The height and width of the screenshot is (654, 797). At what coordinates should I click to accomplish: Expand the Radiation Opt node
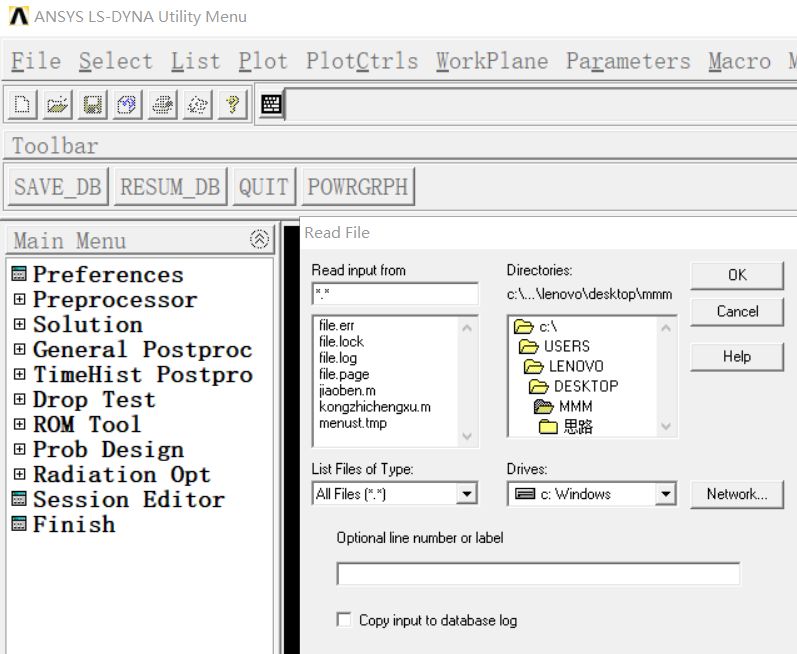tap(19, 474)
